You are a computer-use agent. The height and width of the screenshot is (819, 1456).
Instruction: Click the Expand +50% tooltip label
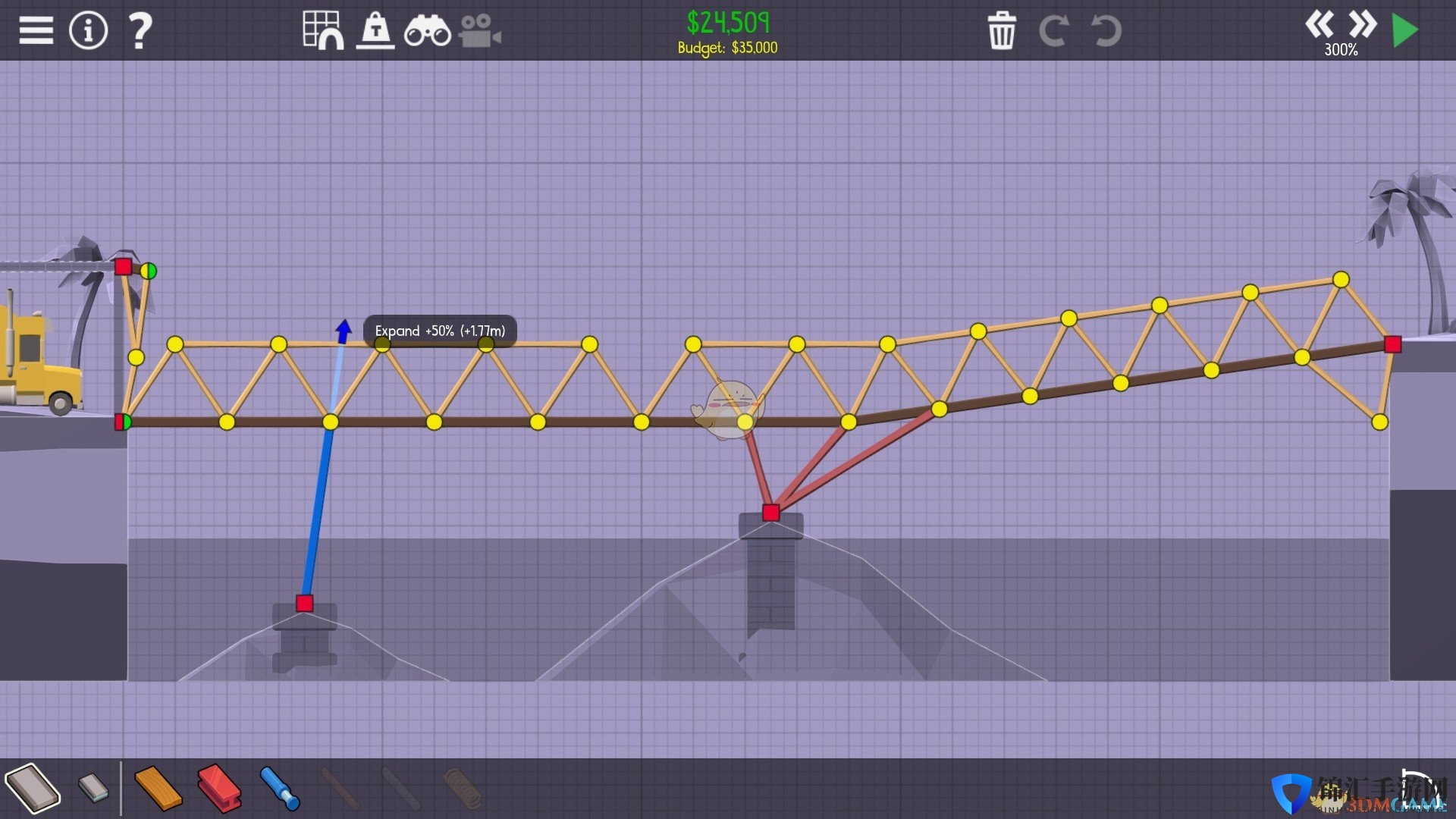pos(440,331)
